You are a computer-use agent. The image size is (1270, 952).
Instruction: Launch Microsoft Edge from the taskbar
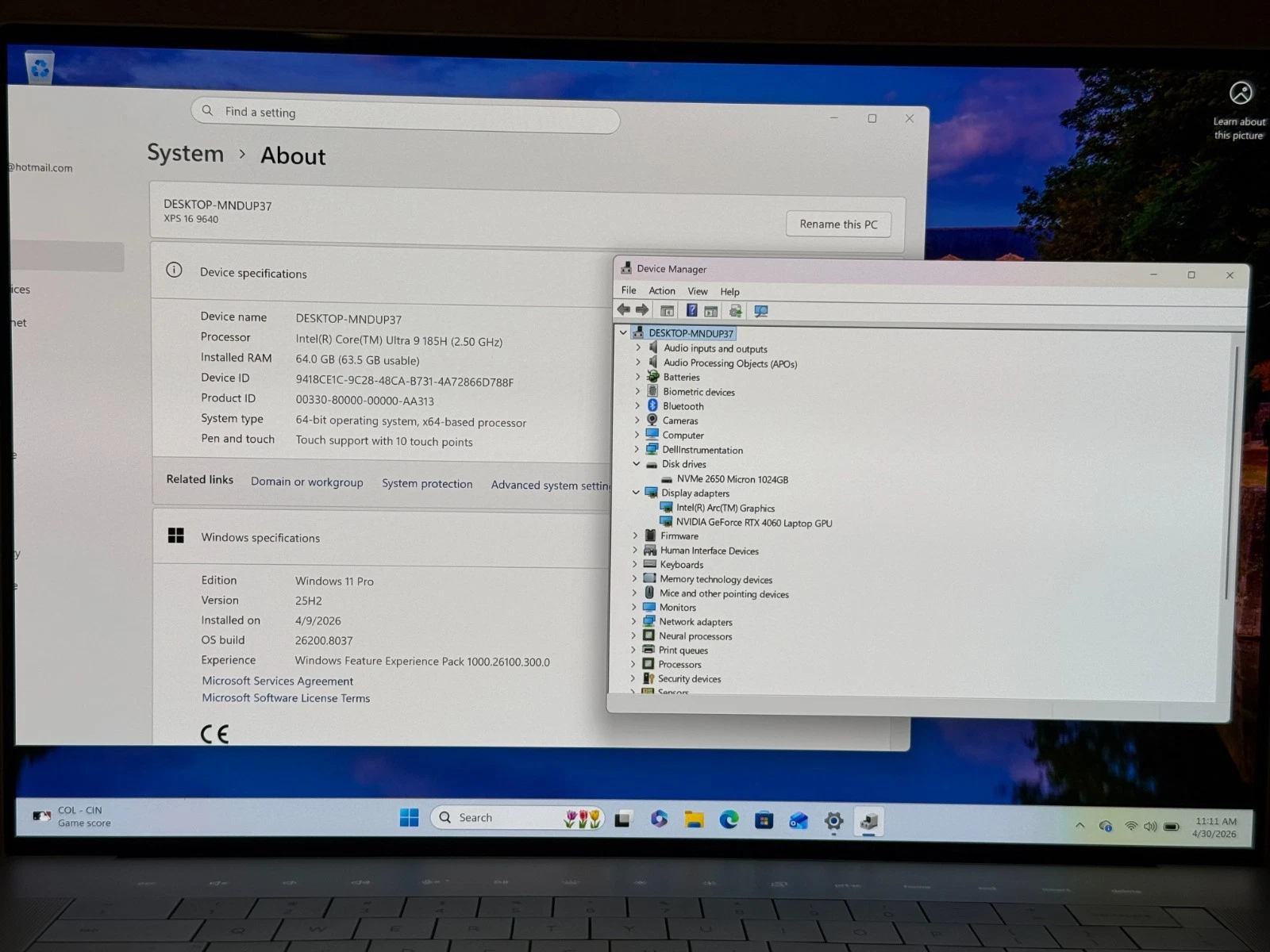pyautogui.click(x=729, y=820)
